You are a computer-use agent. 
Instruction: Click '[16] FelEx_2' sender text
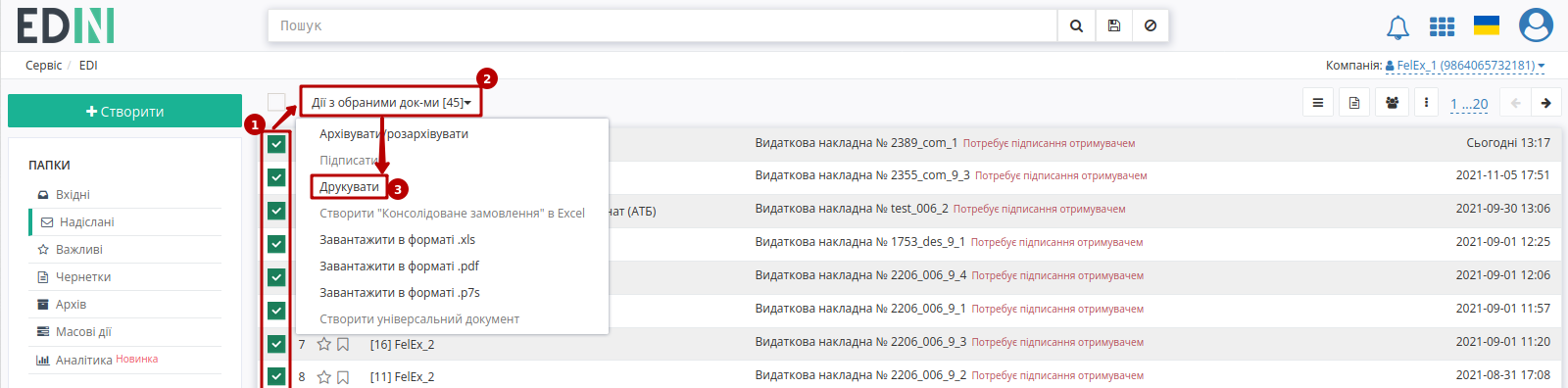click(x=402, y=345)
